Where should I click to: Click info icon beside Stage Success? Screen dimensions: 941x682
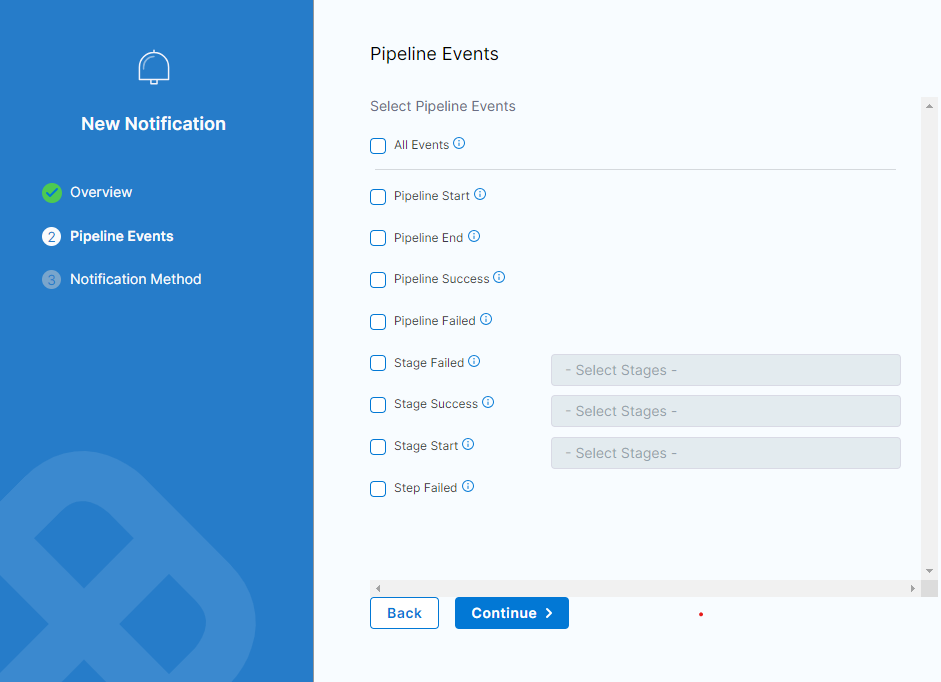click(488, 403)
